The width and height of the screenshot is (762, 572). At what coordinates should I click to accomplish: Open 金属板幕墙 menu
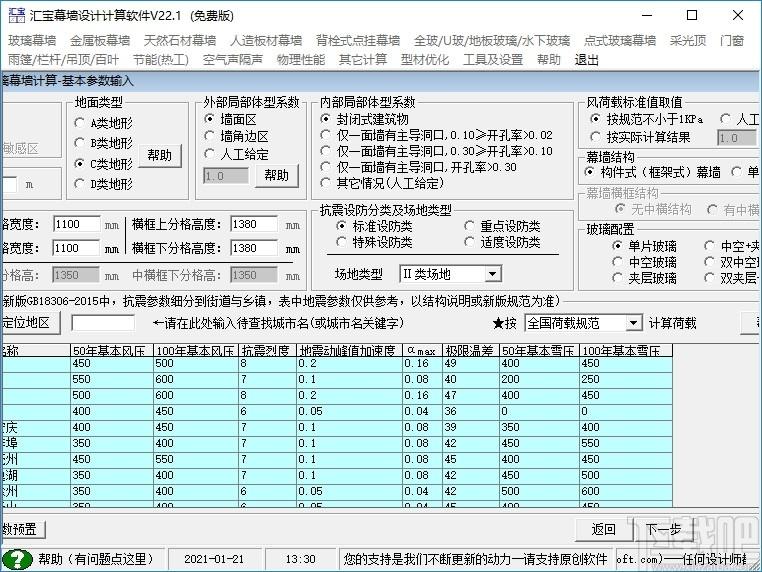coord(100,40)
